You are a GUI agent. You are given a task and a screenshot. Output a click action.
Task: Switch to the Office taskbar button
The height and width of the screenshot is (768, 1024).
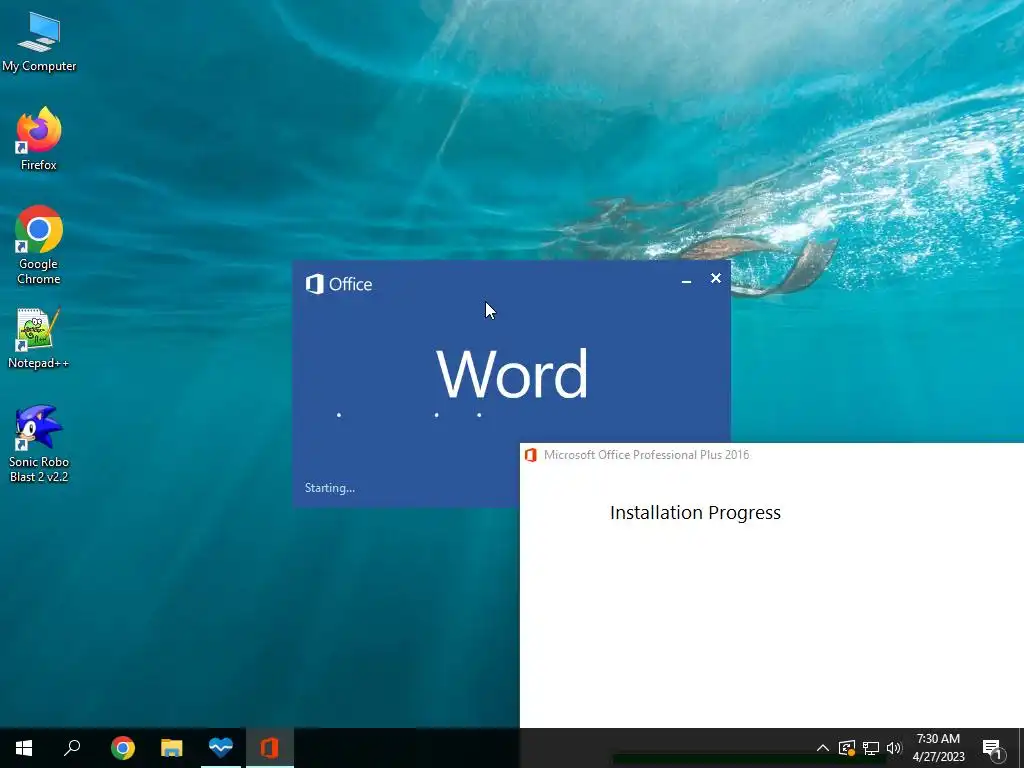[x=270, y=748]
